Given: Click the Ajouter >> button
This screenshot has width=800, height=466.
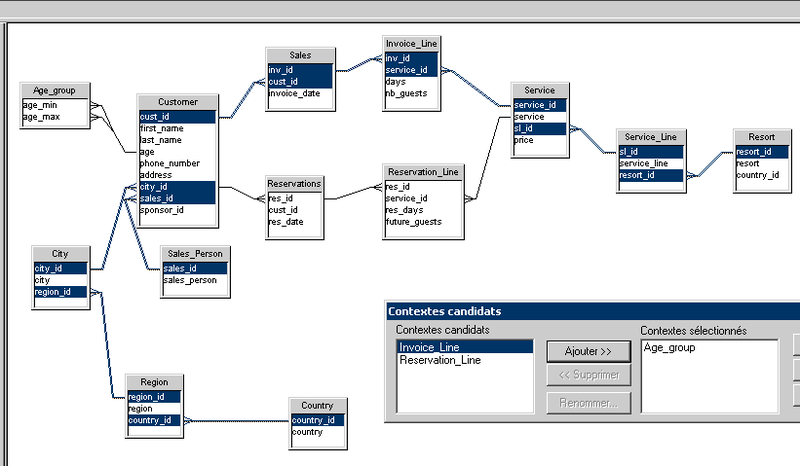Looking at the screenshot, I should click(587, 350).
